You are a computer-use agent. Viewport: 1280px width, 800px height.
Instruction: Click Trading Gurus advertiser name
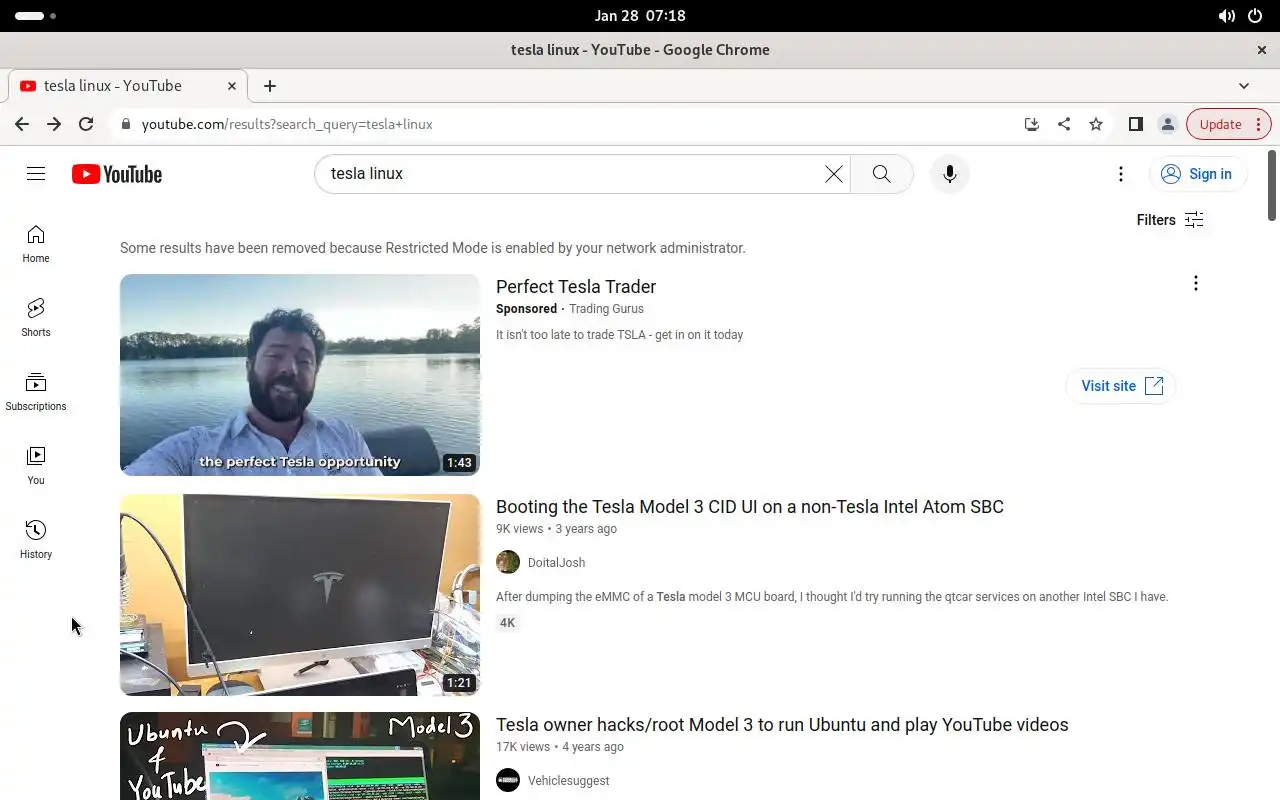(606, 309)
